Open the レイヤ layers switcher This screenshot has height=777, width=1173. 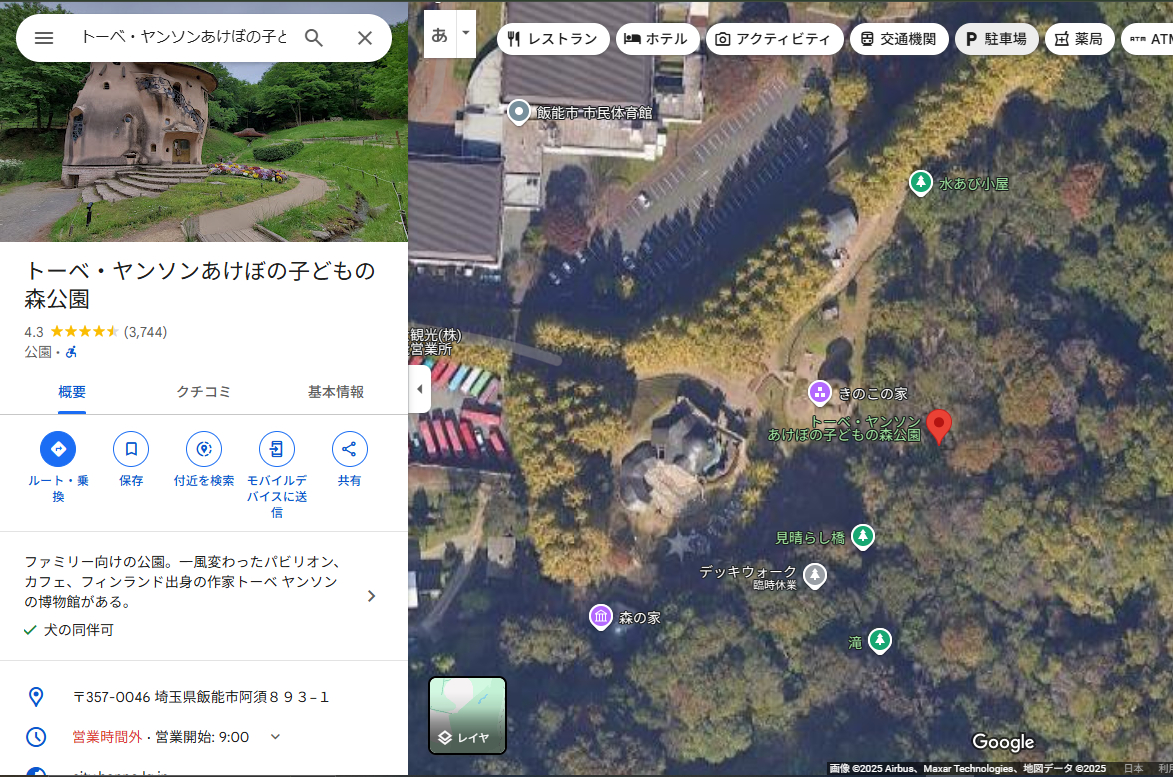[468, 715]
